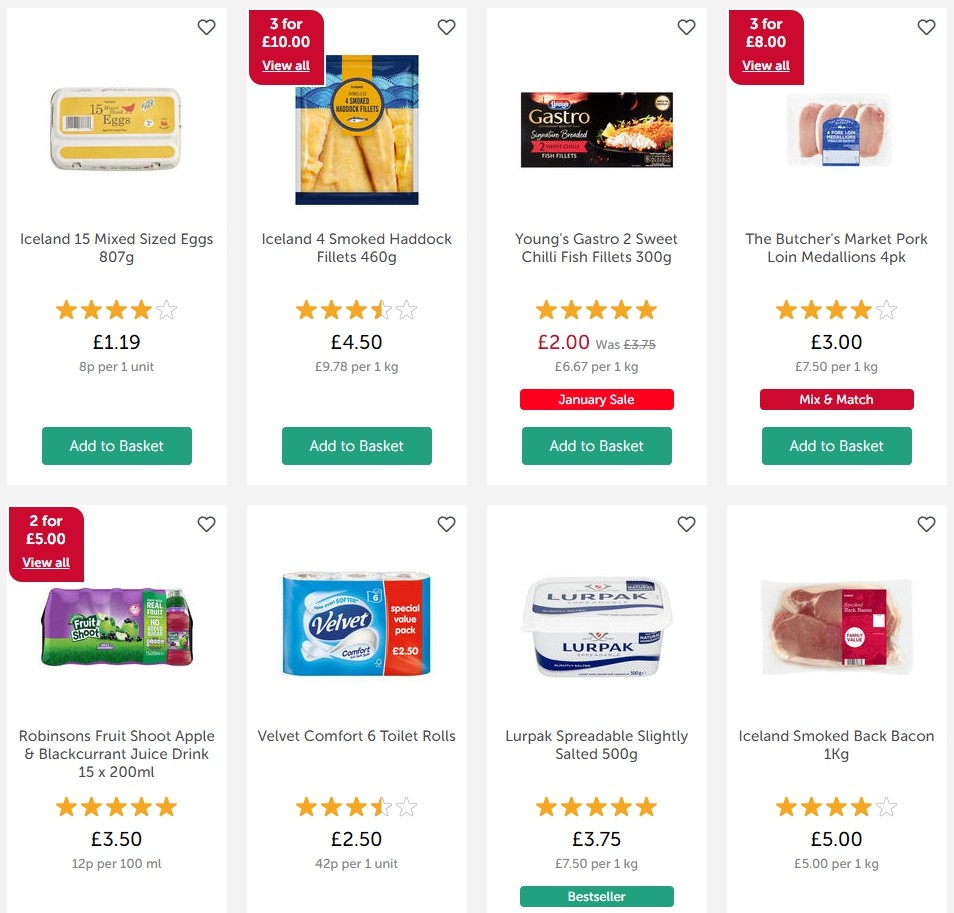The image size is (954, 913).
Task: Open the Velvet Comfort product image
Action: (356, 625)
